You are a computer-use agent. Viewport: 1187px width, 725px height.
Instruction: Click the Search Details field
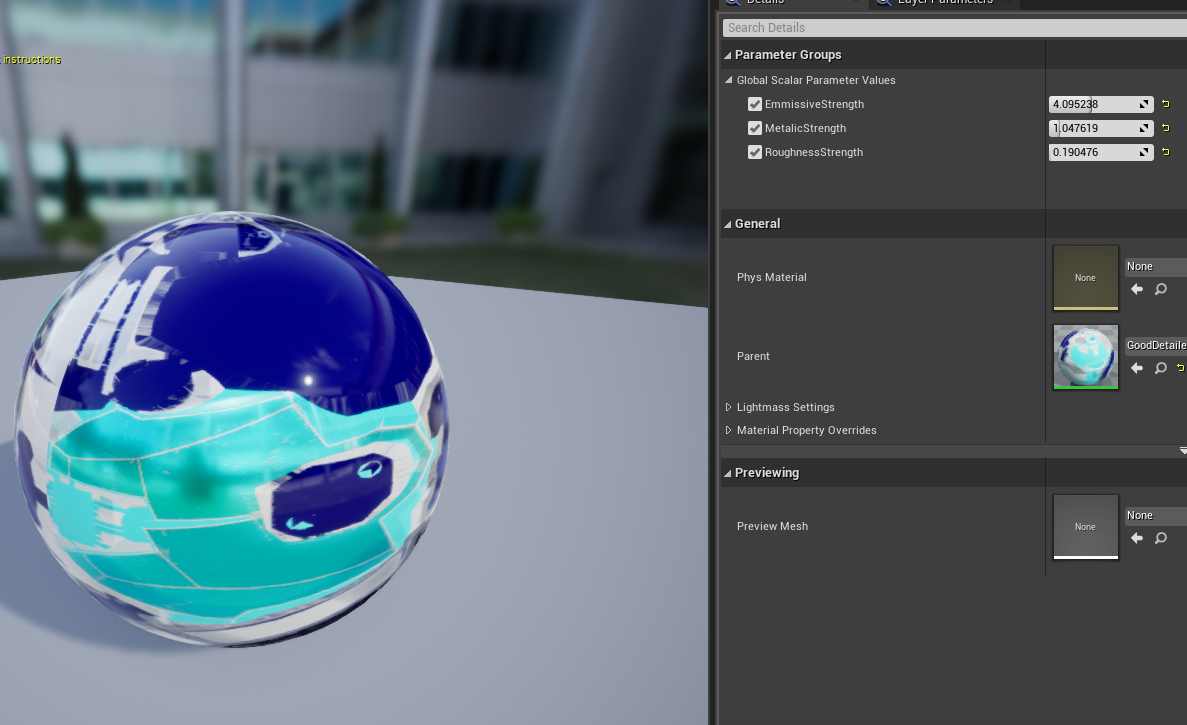point(955,28)
